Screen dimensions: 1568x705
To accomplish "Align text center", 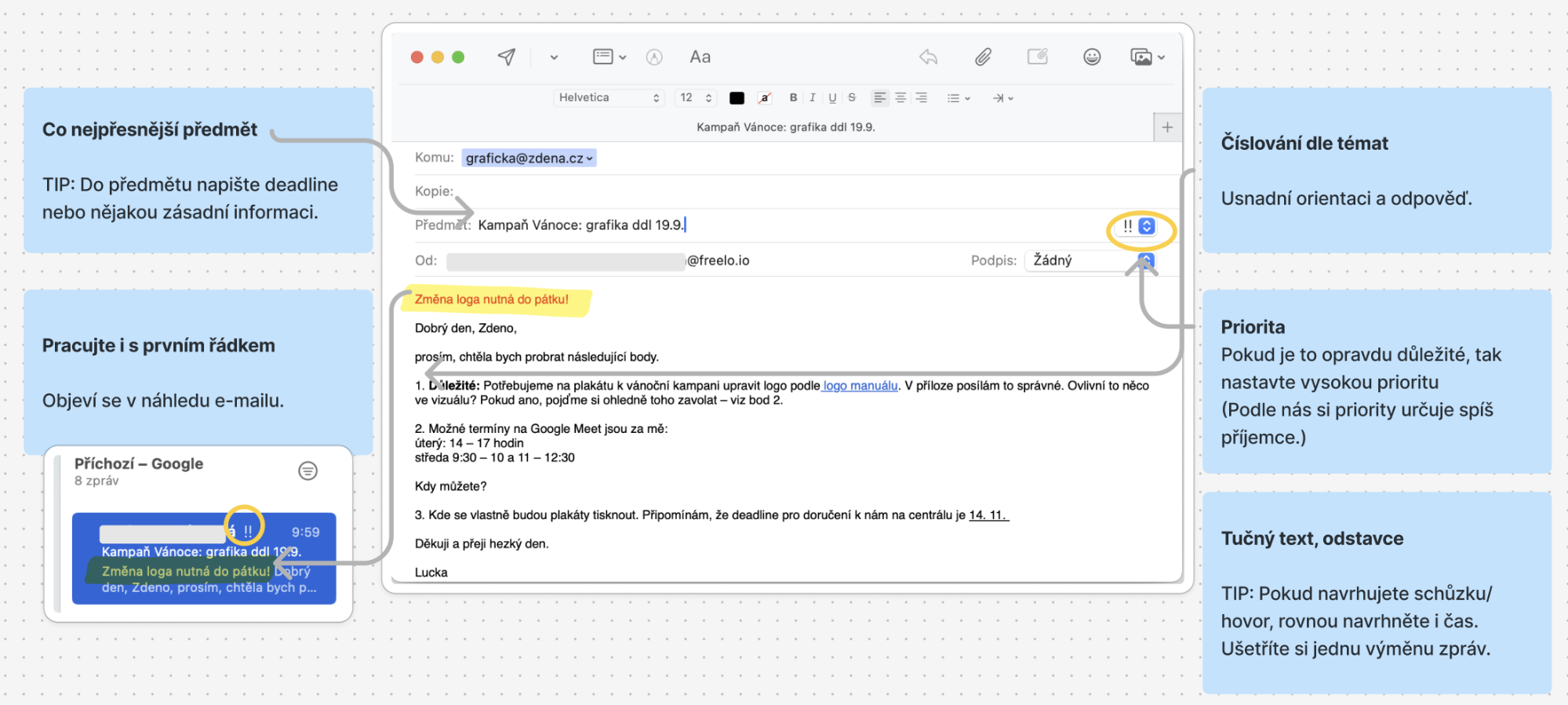I will (x=900, y=98).
